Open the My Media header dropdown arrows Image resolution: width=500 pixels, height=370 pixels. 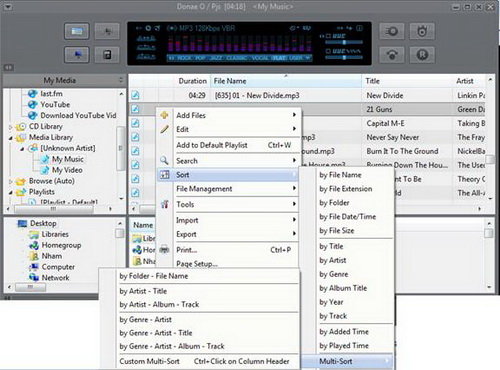[121, 80]
